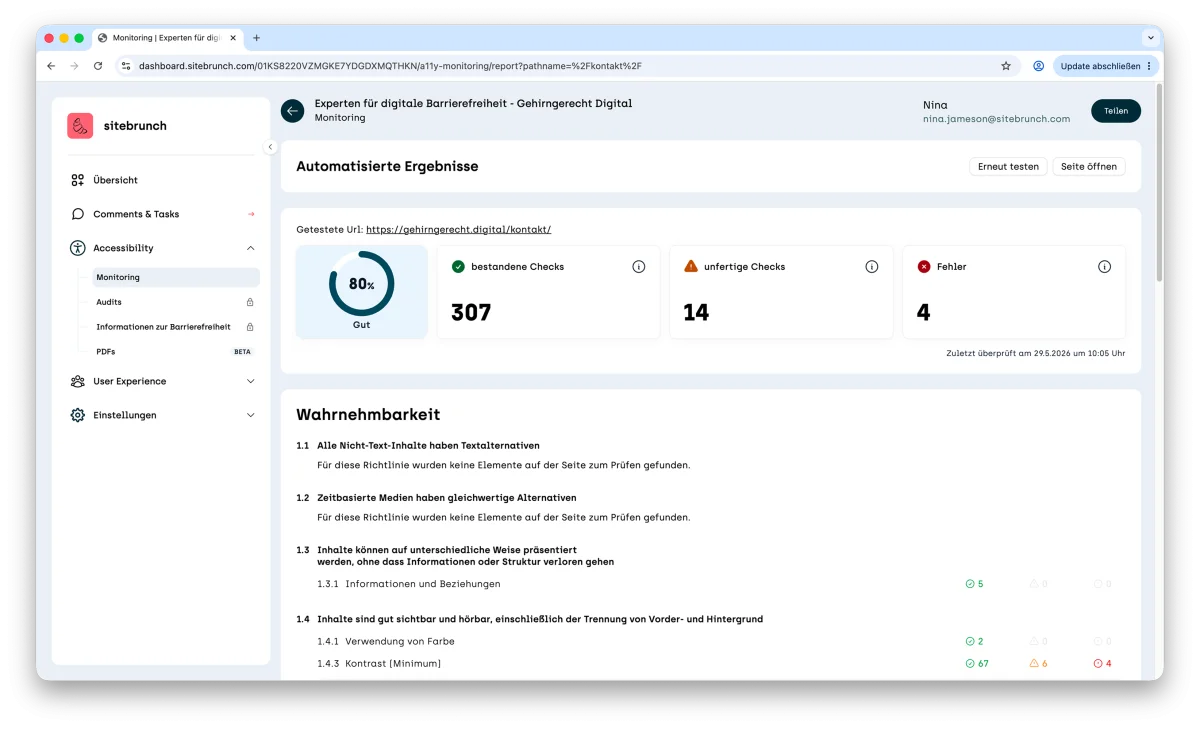Click the site info icon in the address bar
The width and height of the screenshot is (1200, 729).
click(x=126, y=66)
